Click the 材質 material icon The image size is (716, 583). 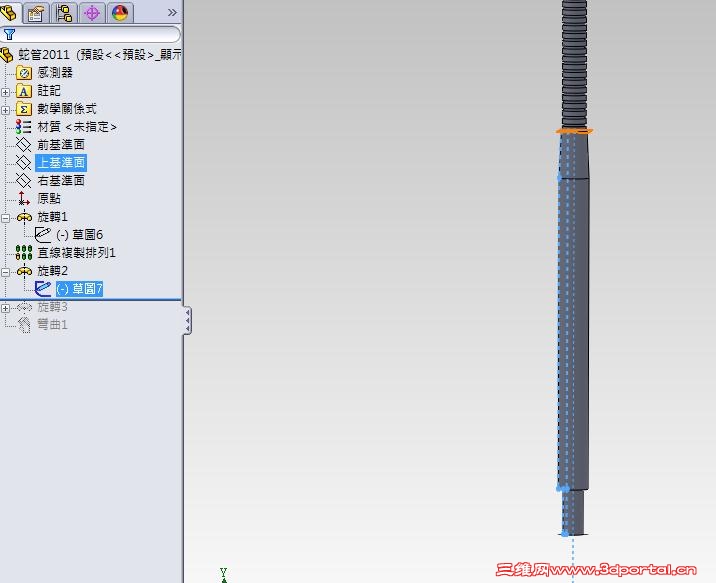24,126
